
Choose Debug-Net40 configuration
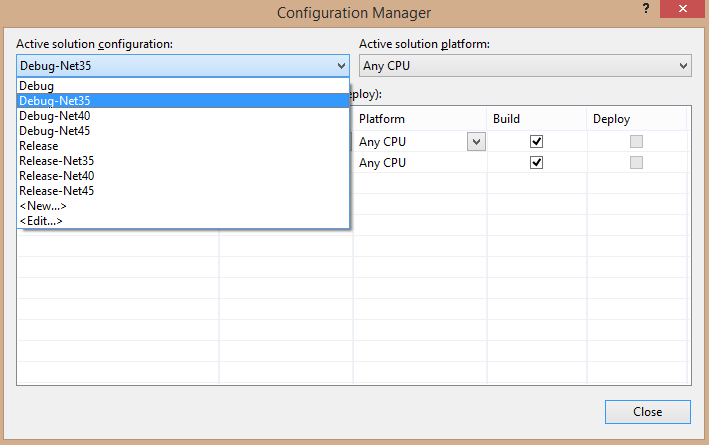pyautogui.click(x=55, y=116)
